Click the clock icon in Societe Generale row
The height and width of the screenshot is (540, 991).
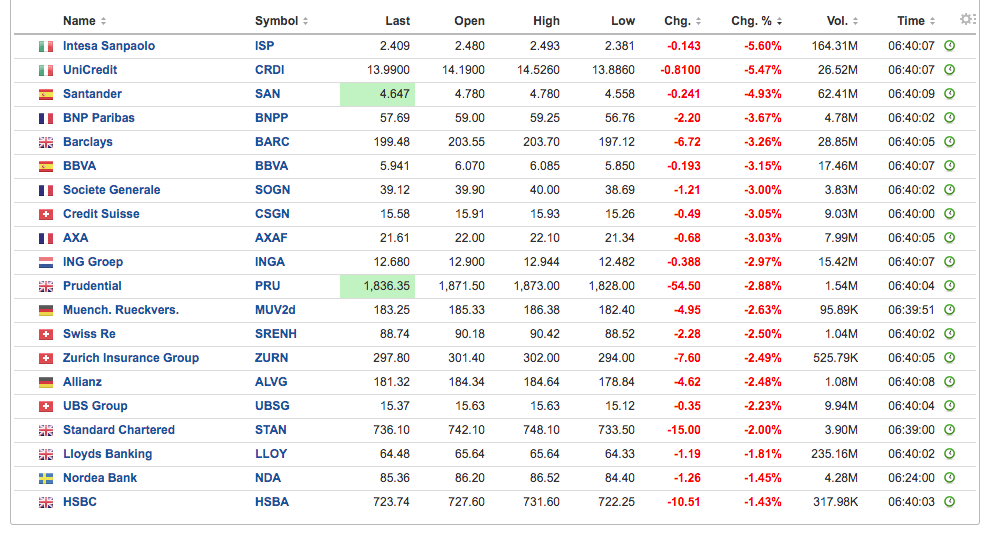(949, 190)
